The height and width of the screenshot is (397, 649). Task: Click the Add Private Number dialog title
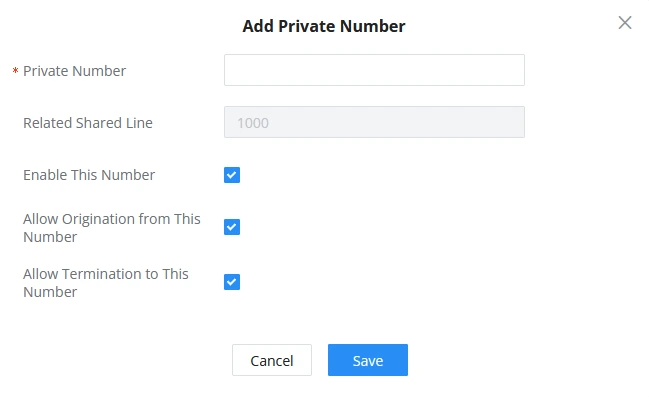click(324, 26)
